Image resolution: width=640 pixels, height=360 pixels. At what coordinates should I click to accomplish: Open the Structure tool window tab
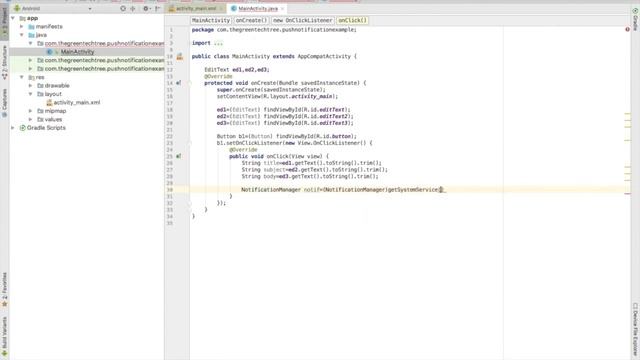(x=4, y=62)
